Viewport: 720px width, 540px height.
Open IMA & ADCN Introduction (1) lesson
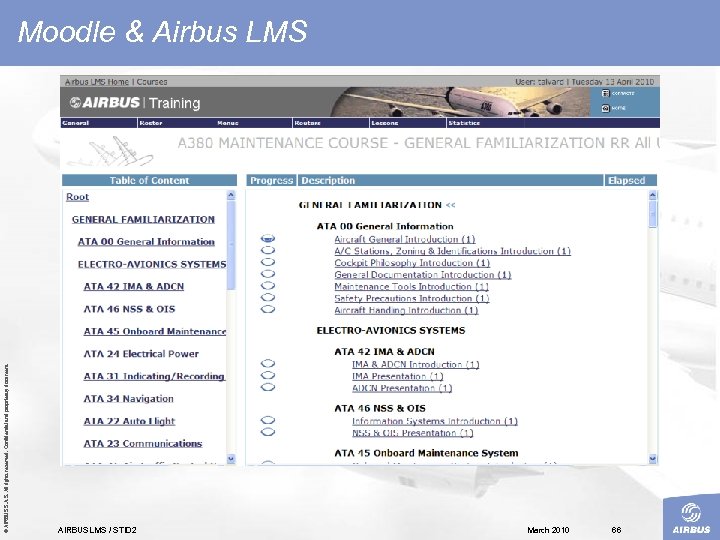click(x=416, y=365)
